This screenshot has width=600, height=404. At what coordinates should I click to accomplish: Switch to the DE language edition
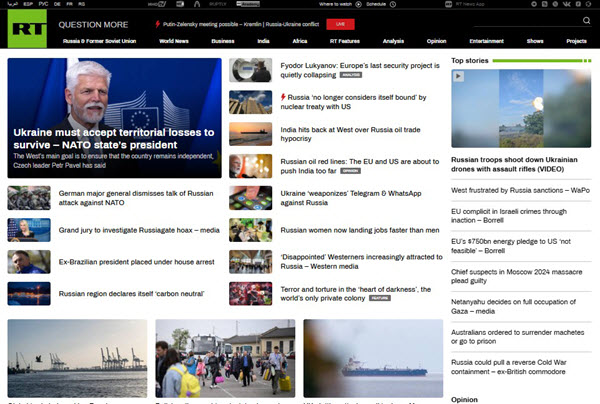(57, 4)
